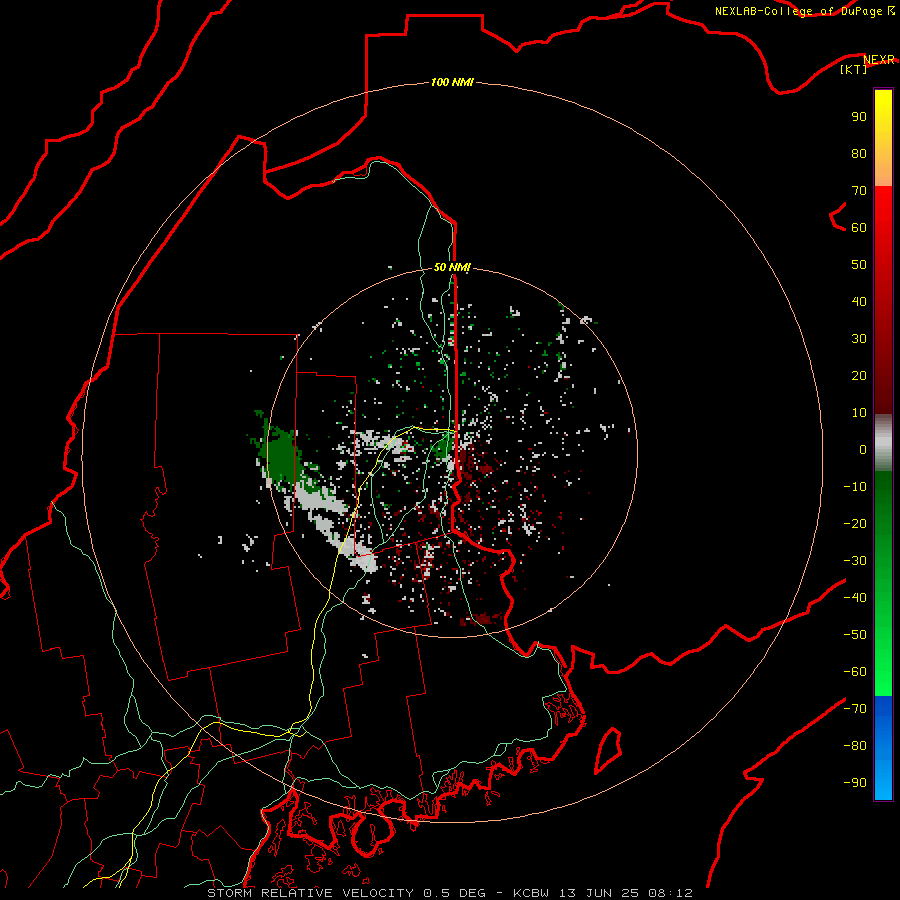The width and height of the screenshot is (900, 900).
Task: Click the -20 value on velocity scale
Action: point(855,523)
